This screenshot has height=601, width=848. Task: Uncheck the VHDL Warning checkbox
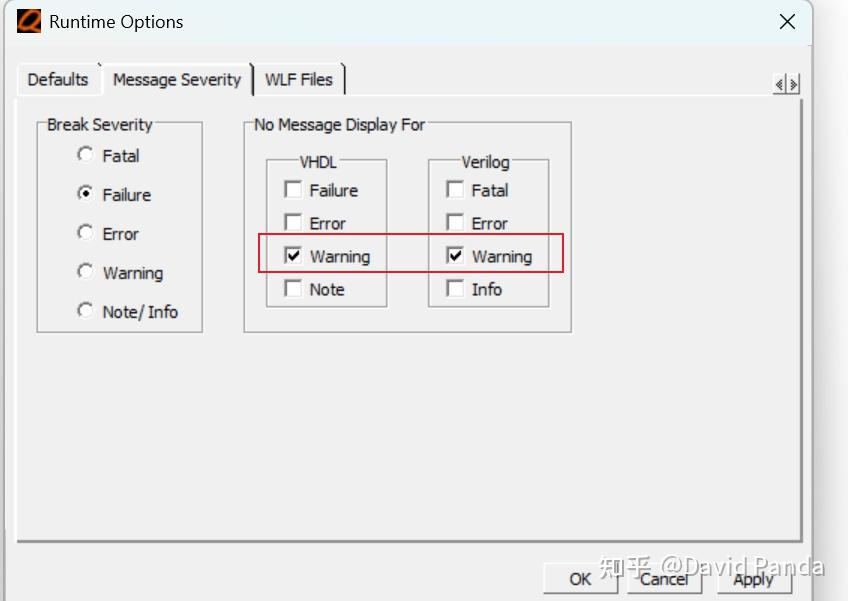click(x=293, y=255)
